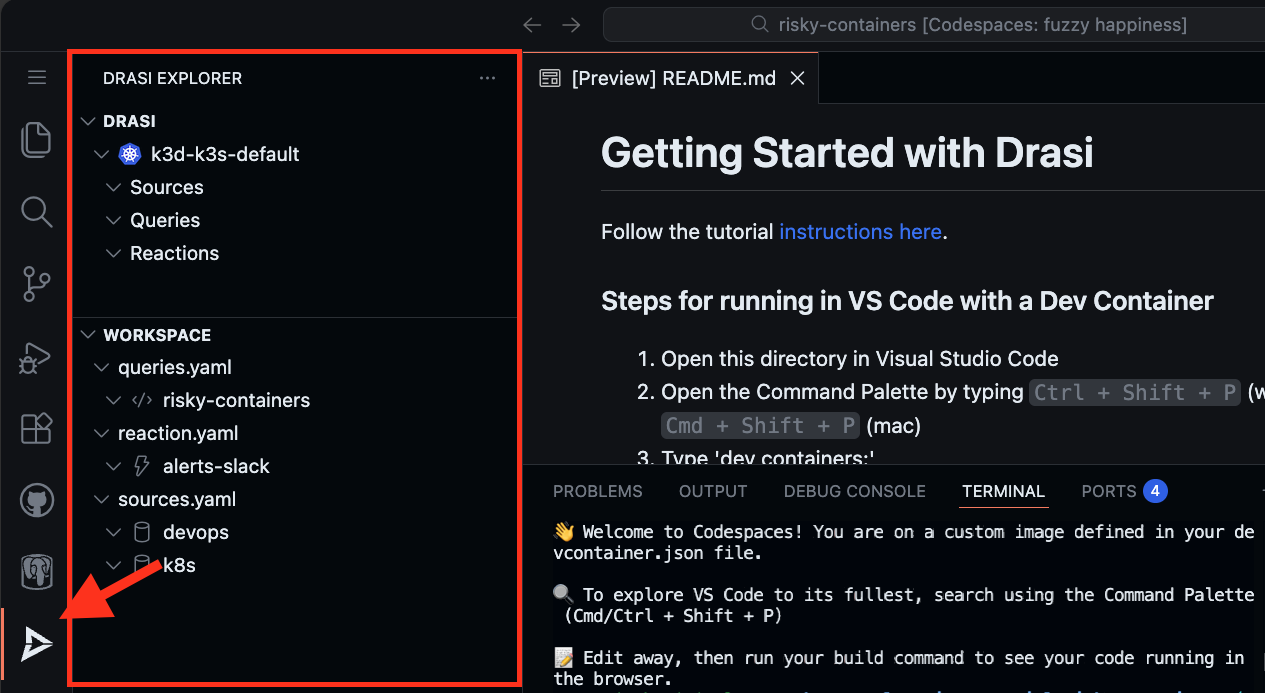Expand the Queries node

click(164, 220)
